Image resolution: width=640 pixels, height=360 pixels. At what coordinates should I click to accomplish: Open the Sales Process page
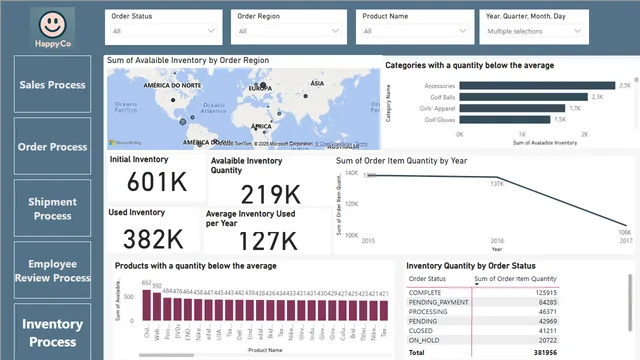pyautogui.click(x=52, y=84)
